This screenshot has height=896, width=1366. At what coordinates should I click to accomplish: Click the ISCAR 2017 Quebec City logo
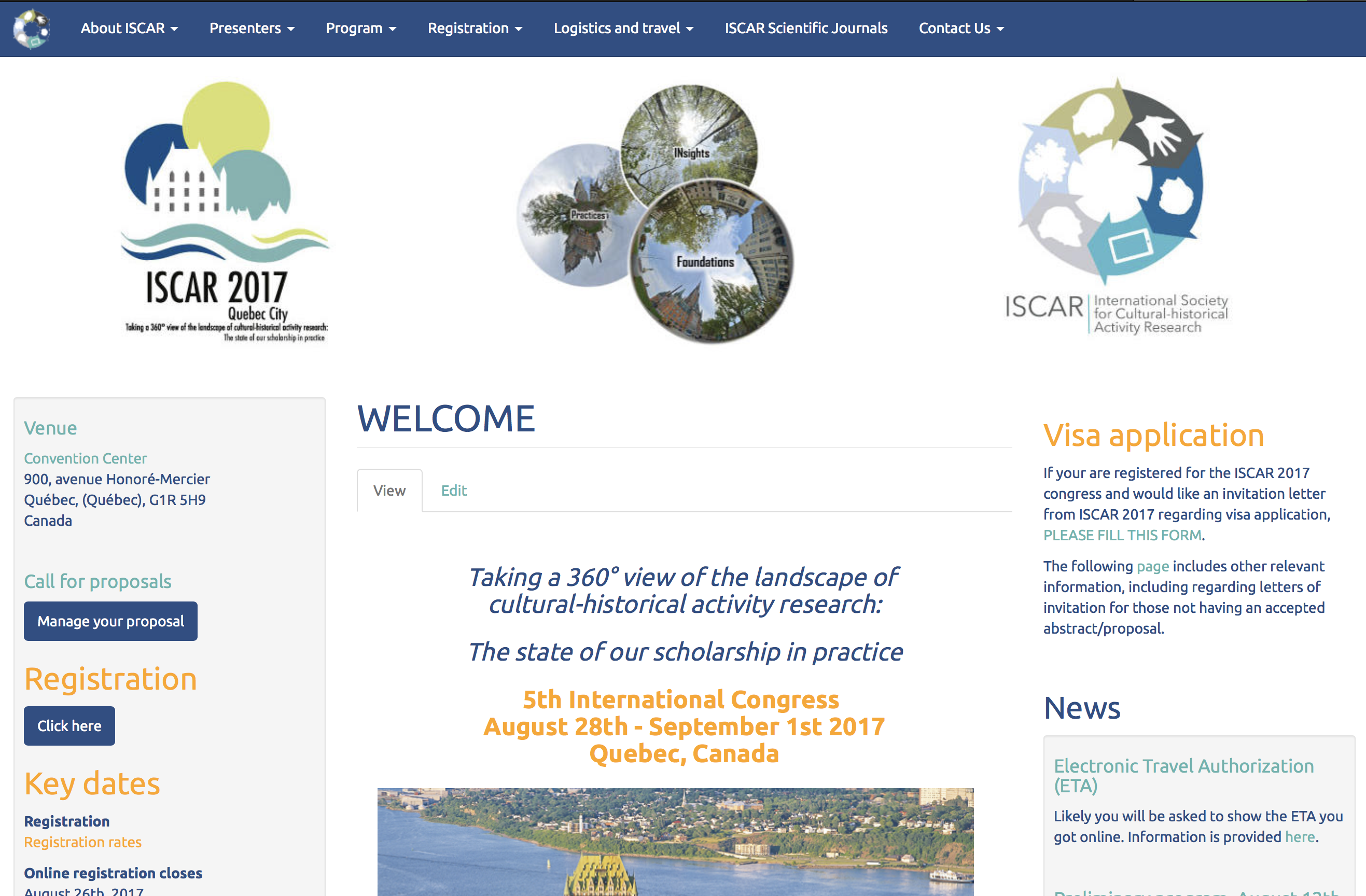[225, 212]
